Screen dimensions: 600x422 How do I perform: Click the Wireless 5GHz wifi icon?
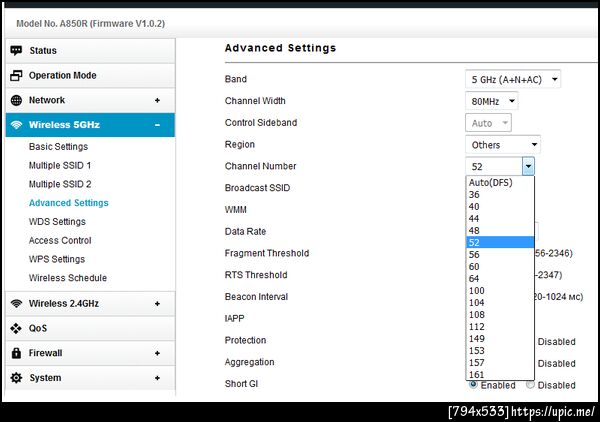(x=16, y=125)
